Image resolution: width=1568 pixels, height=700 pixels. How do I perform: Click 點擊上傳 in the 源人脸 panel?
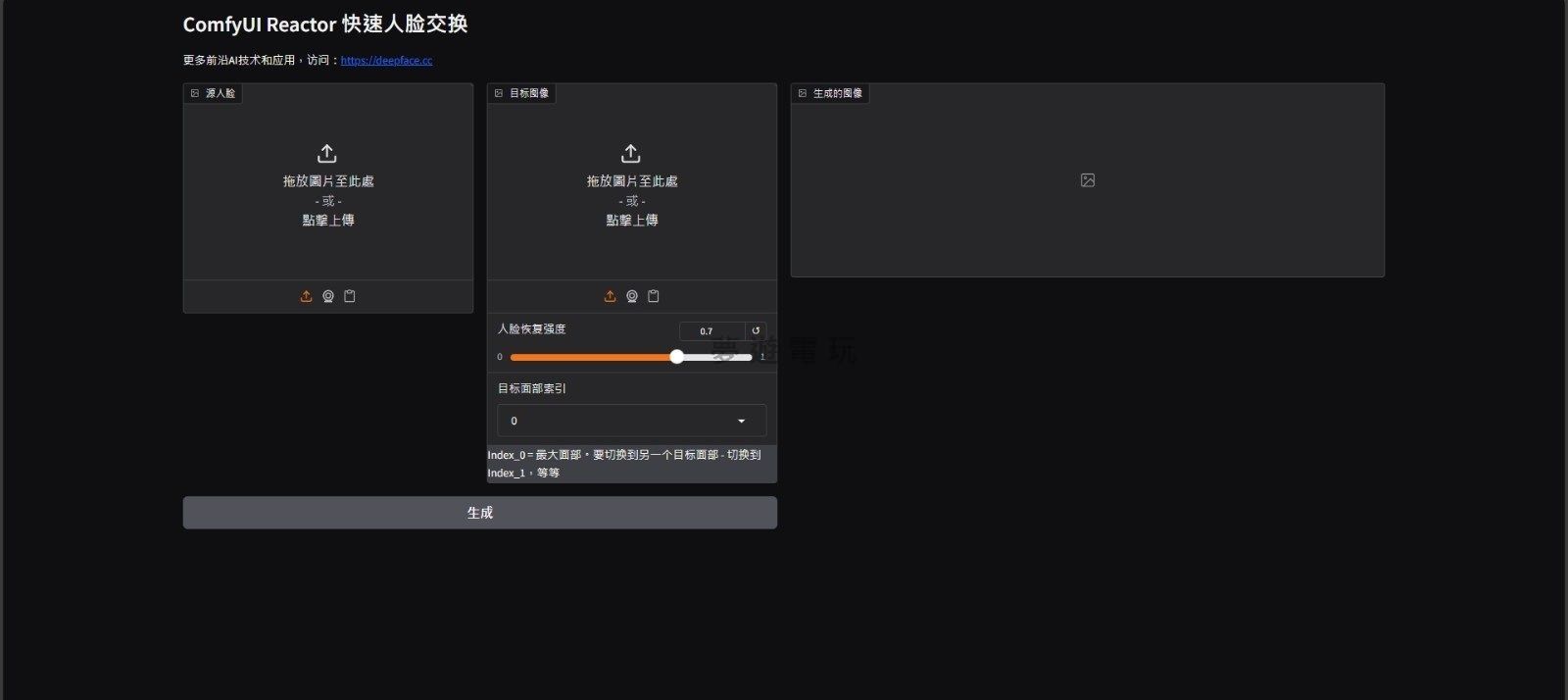pyautogui.click(x=328, y=221)
